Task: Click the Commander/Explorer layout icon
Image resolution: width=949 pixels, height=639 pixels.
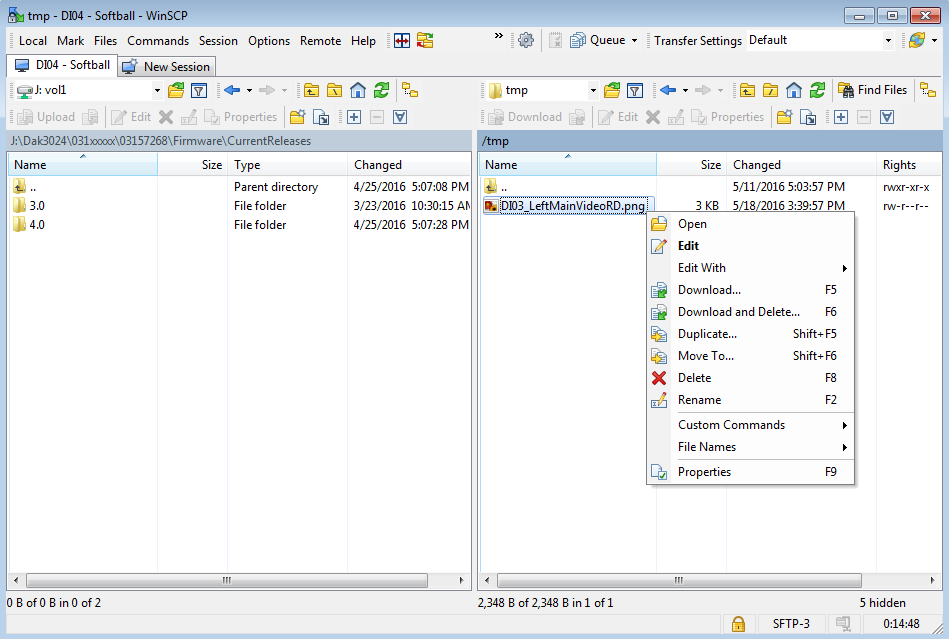Action: point(402,41)
